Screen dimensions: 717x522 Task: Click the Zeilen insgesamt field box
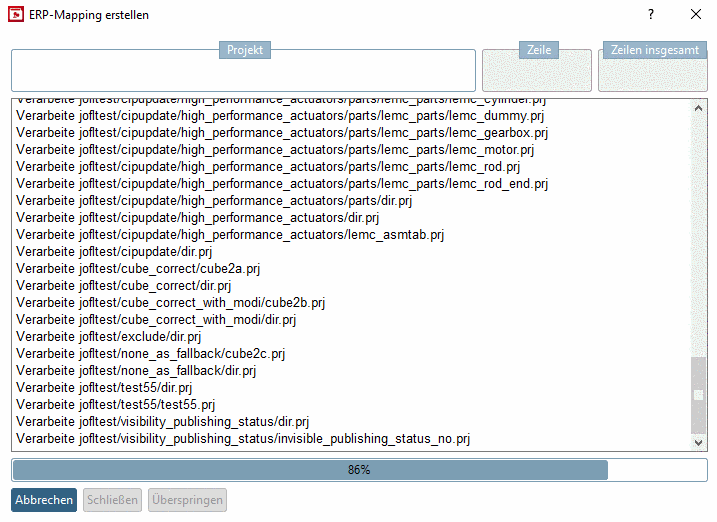tap(652, 72)
